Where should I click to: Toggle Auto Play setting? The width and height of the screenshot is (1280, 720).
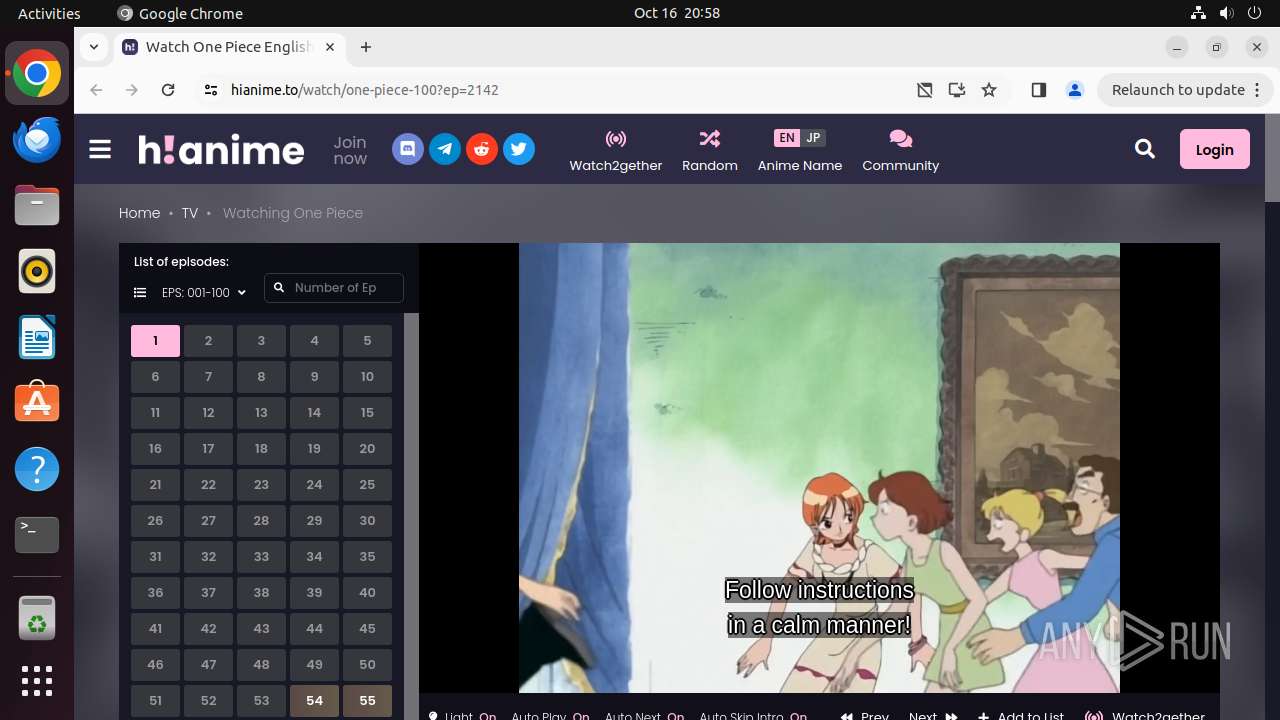[x=550, y=715]
